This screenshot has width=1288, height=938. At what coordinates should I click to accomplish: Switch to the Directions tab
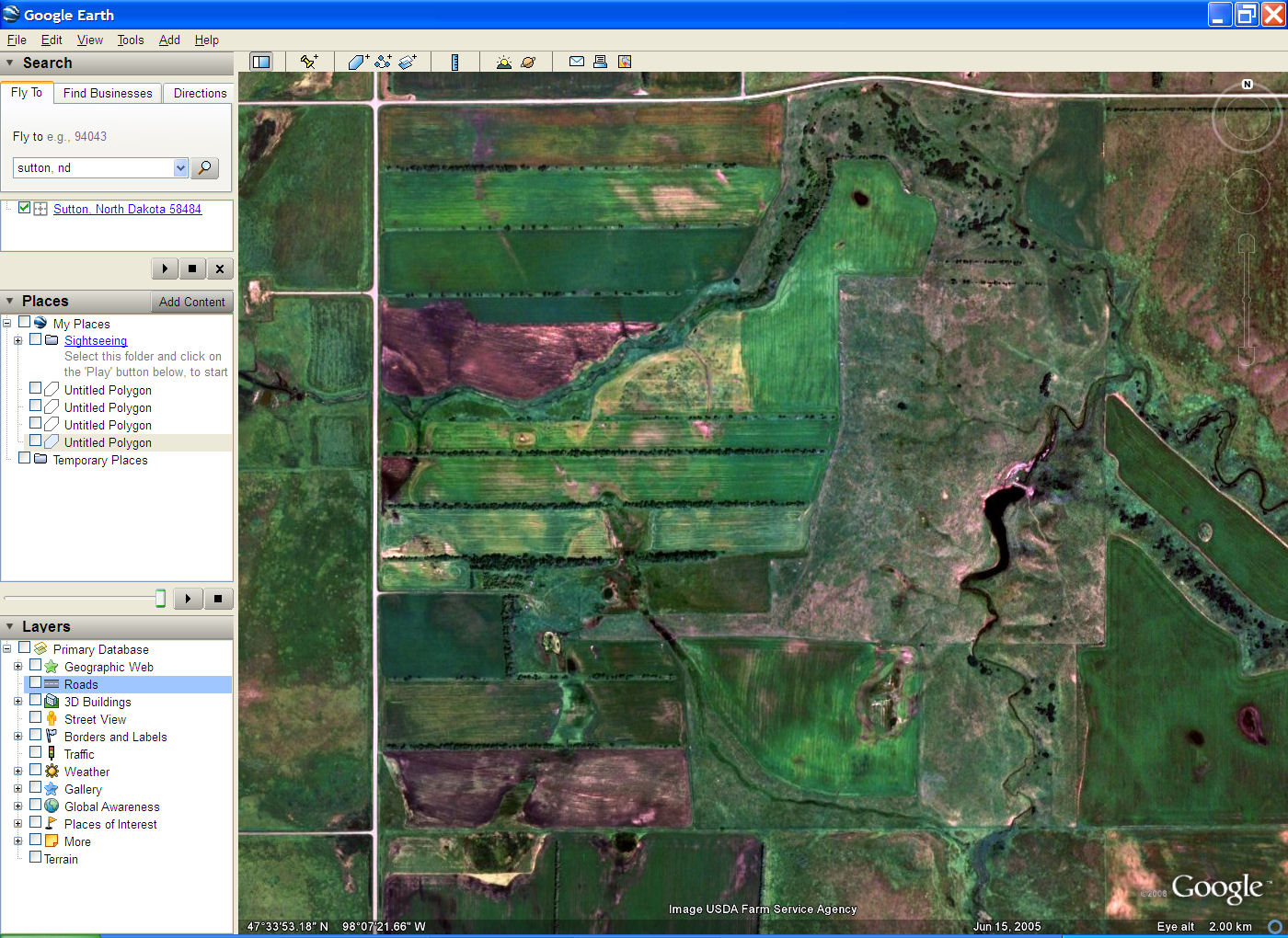pyautogui.click(x=200, y=93)
